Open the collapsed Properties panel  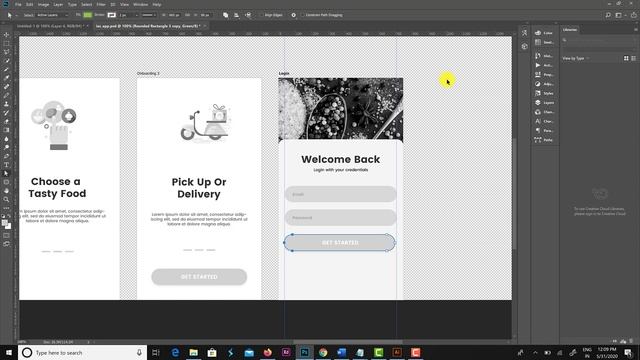click(x=544, y=75)
